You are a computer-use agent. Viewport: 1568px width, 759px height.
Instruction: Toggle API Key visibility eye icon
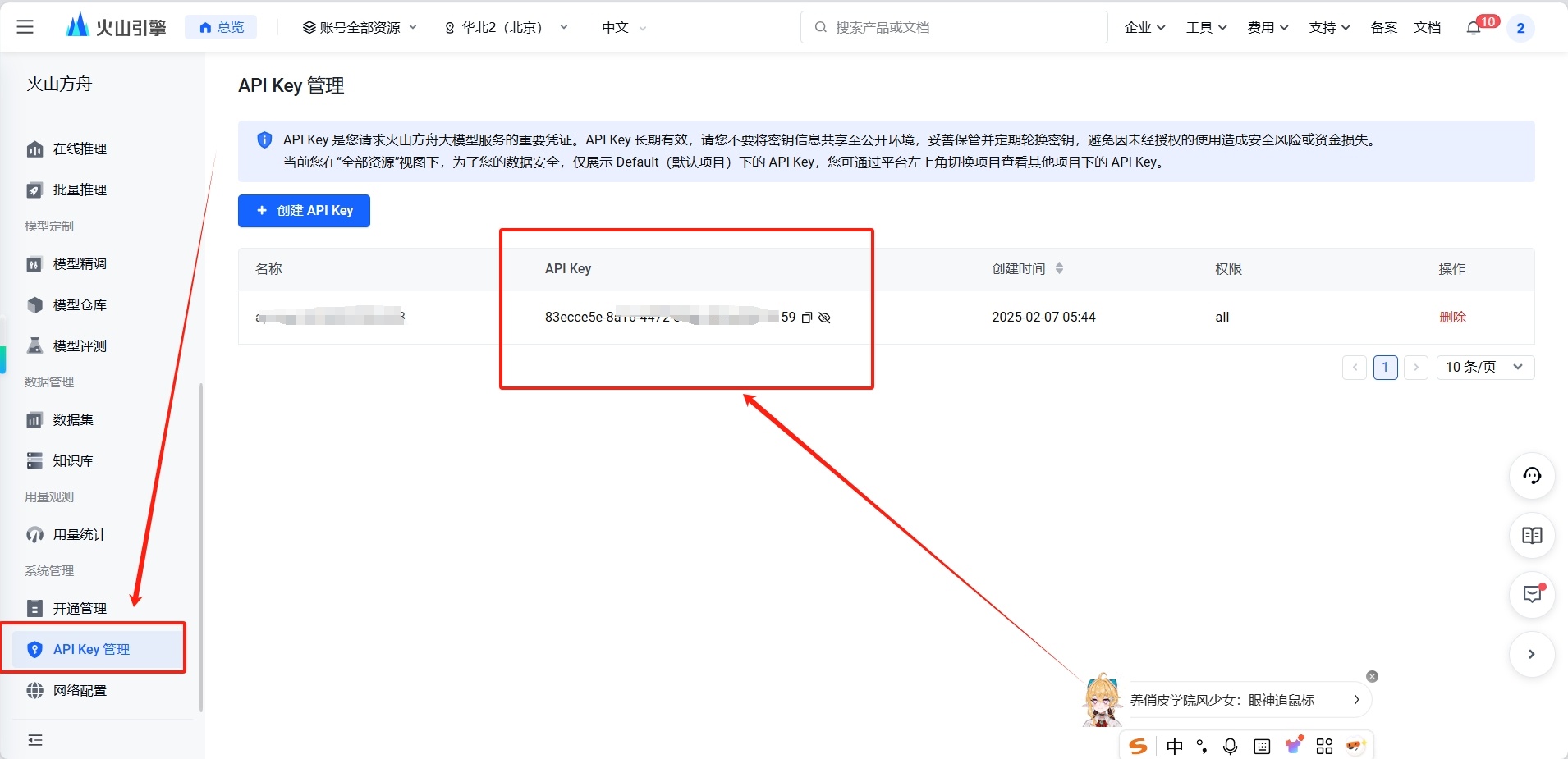(x=824, y=318)
